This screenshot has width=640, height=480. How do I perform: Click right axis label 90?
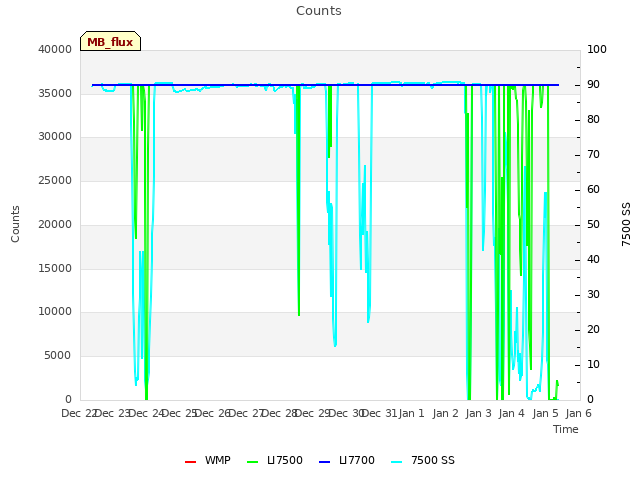click(x=593, y=84)
